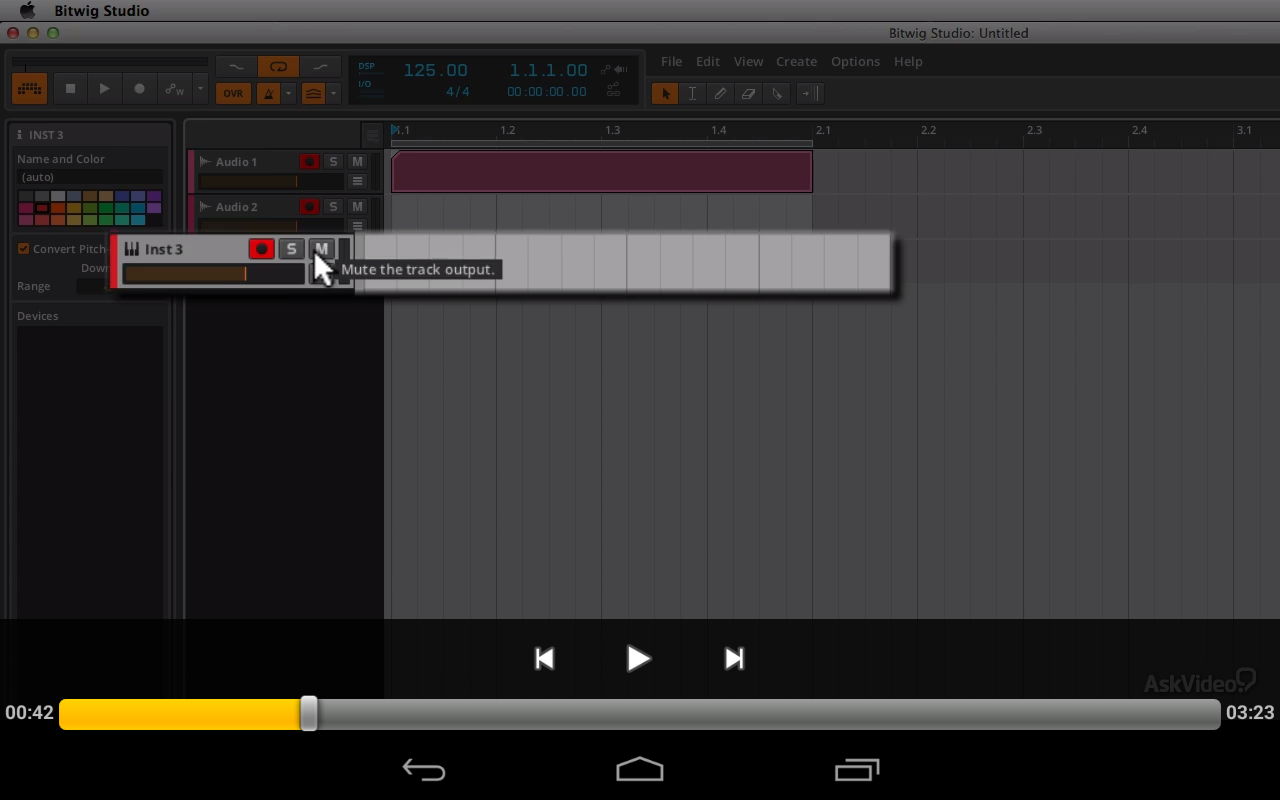Toggle the metronome button
The height and width of the screenshot is (800, 1280).
pyautogui.click(x=268, y=93)
